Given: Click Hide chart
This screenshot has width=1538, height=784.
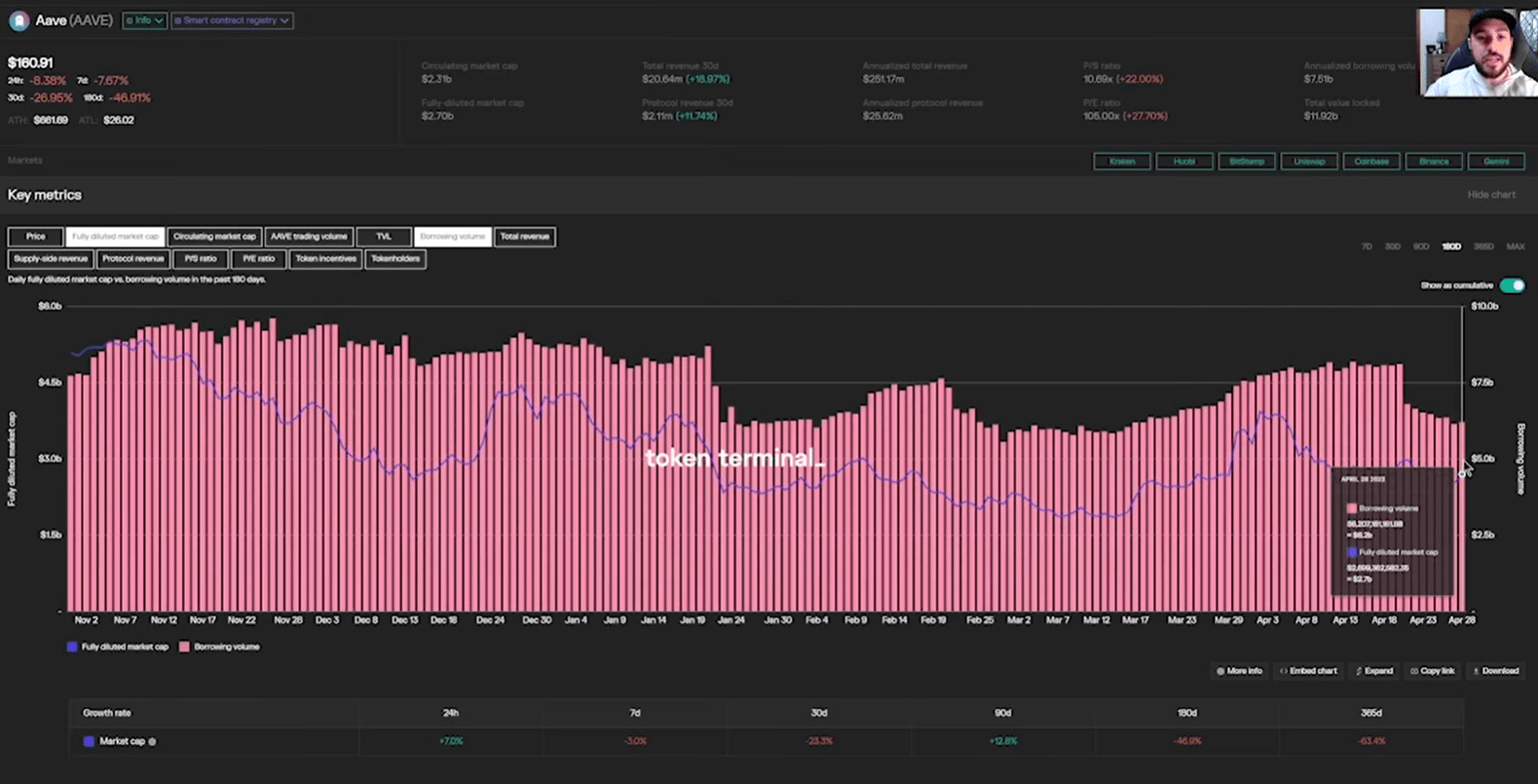Looking at the screenshot, I should point(1491,195).
